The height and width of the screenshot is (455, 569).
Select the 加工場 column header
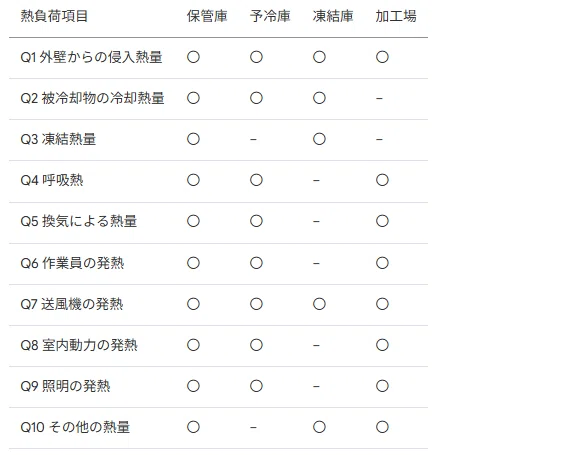click(396, 16)
